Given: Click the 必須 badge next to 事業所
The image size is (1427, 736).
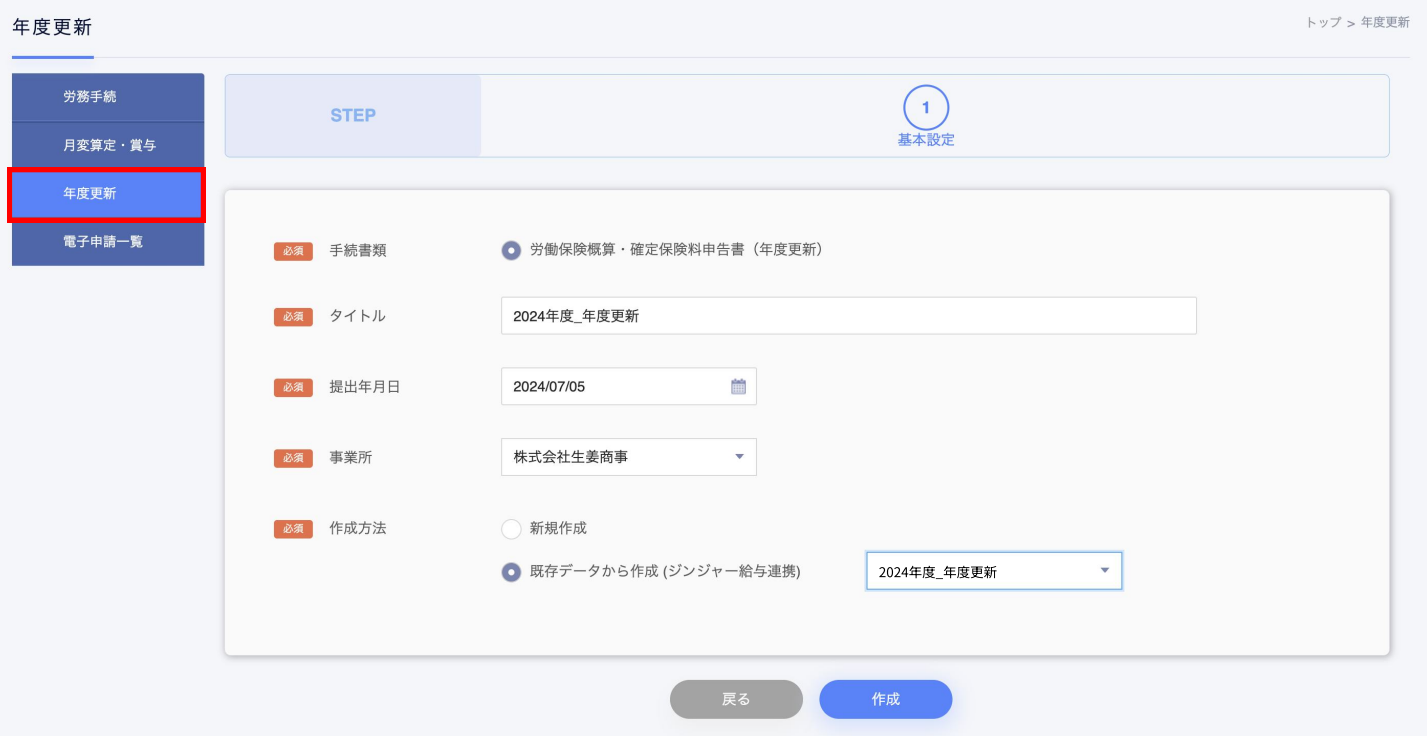Looking at the screenshot, I should click(x=293, y=458).
